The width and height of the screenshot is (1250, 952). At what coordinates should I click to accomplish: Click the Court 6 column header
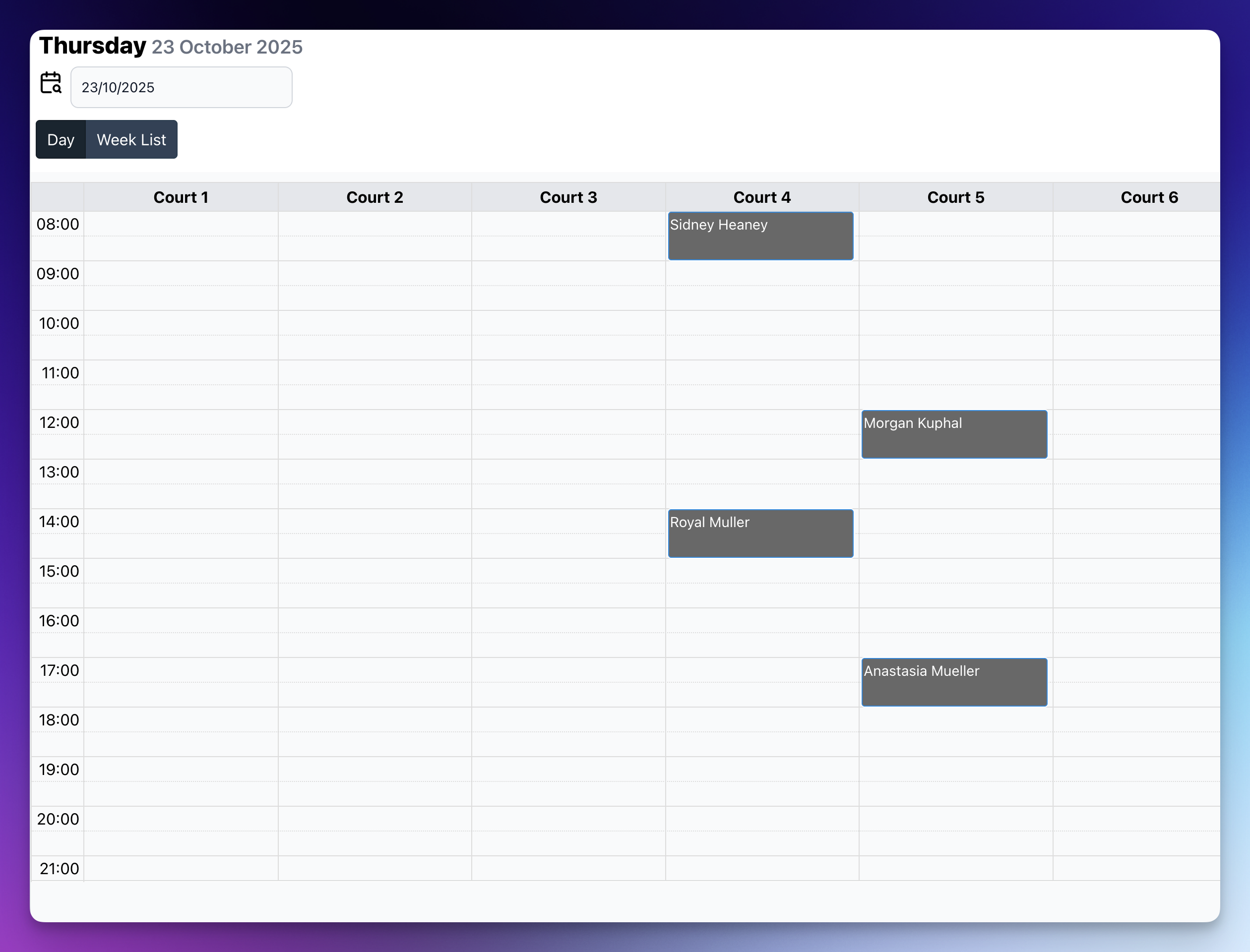pos(1149,197)
